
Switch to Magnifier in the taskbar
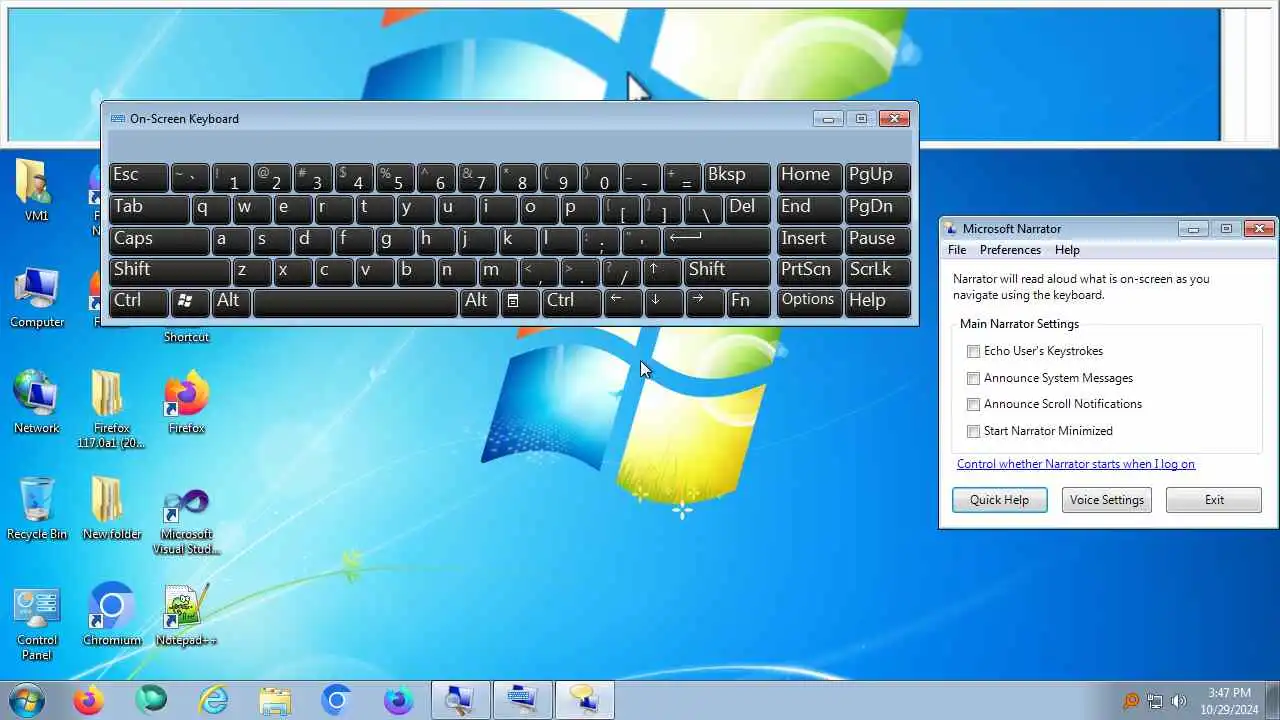[x=460, y=701]
